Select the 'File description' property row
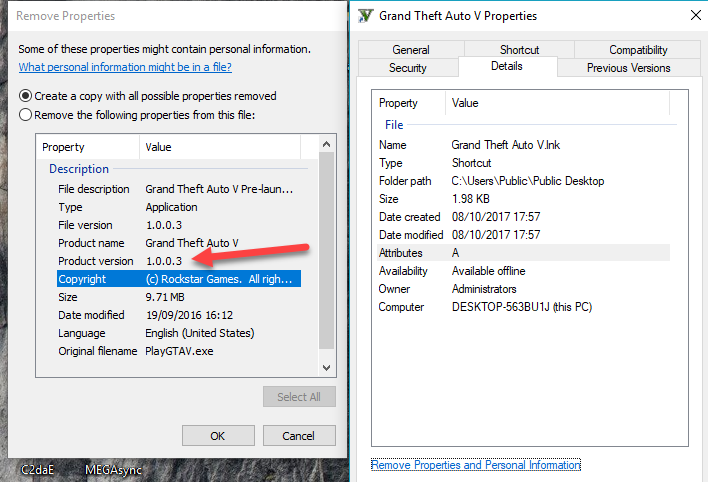The width and height of the screenshot is (708, 482). tap(179, 189)
